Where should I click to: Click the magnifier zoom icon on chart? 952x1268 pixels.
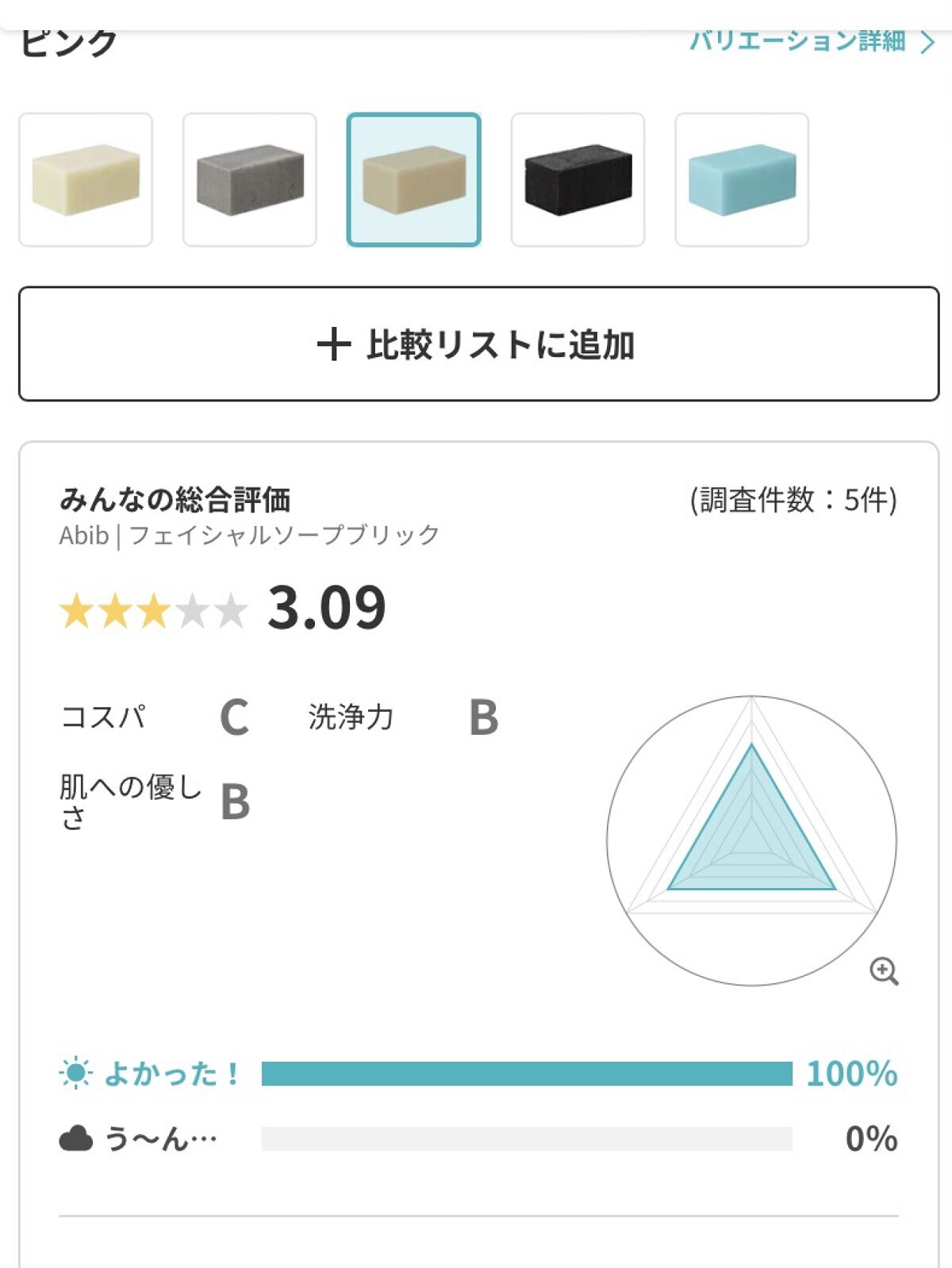coord(884,970)
